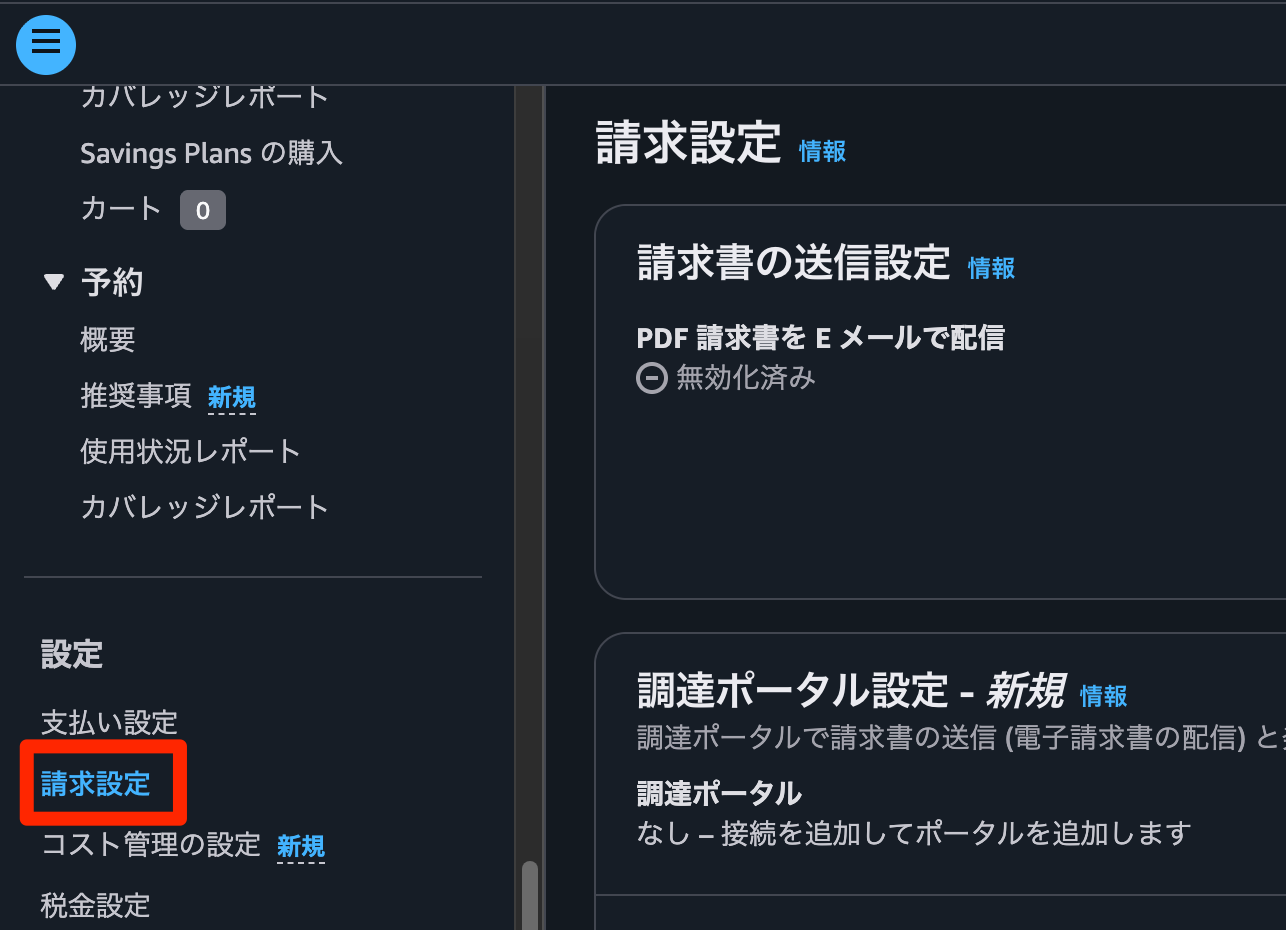Screen dimensions: 1286x930
Task: Open the カート page from the sidebar
Action: click(120, 209)
